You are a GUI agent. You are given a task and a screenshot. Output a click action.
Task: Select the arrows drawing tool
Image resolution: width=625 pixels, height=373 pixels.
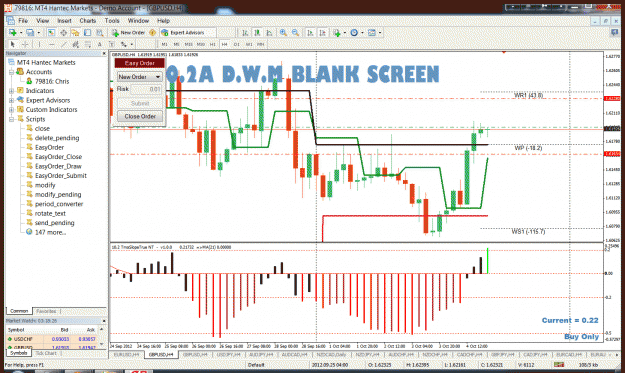[124, 44]
